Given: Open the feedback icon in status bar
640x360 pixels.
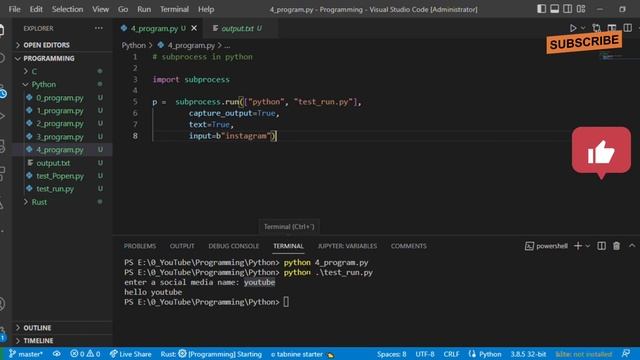Looking at the screenshot, I should (626, 354).
